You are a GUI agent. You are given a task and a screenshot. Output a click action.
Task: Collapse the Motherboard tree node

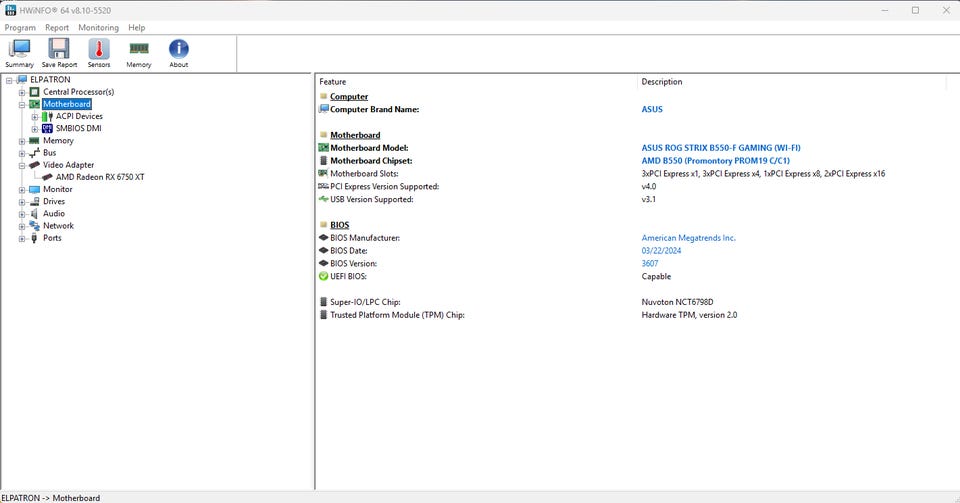tap(22, 104)
